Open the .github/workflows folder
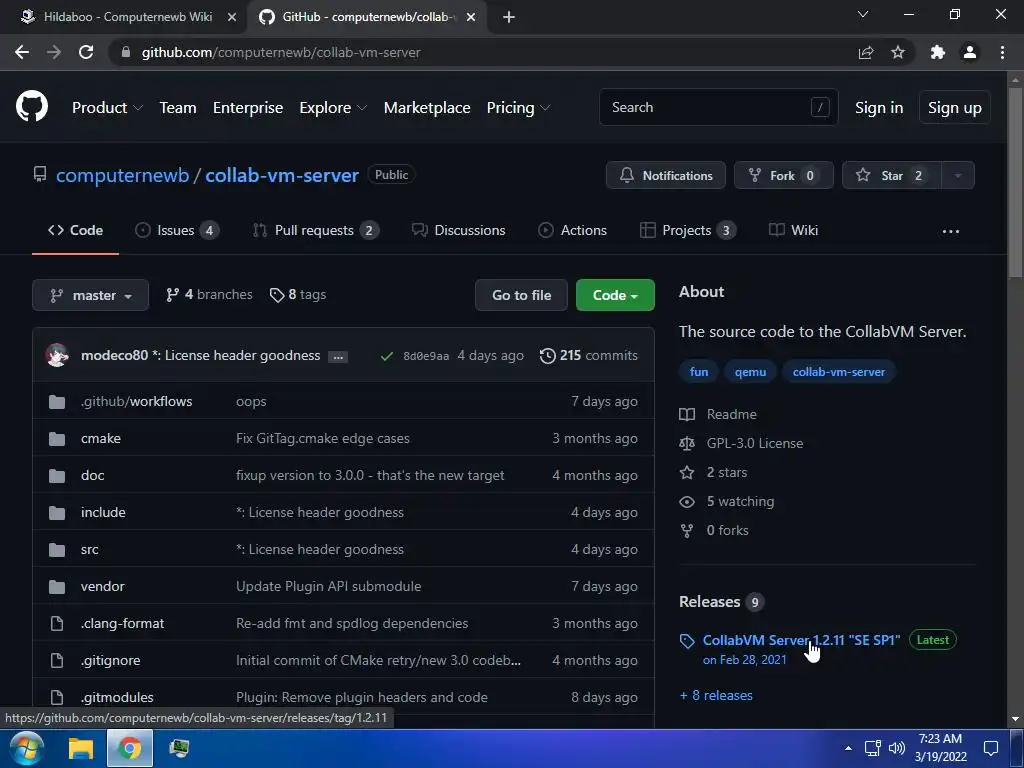1024x768 pixels. click(x=136, y=401)
